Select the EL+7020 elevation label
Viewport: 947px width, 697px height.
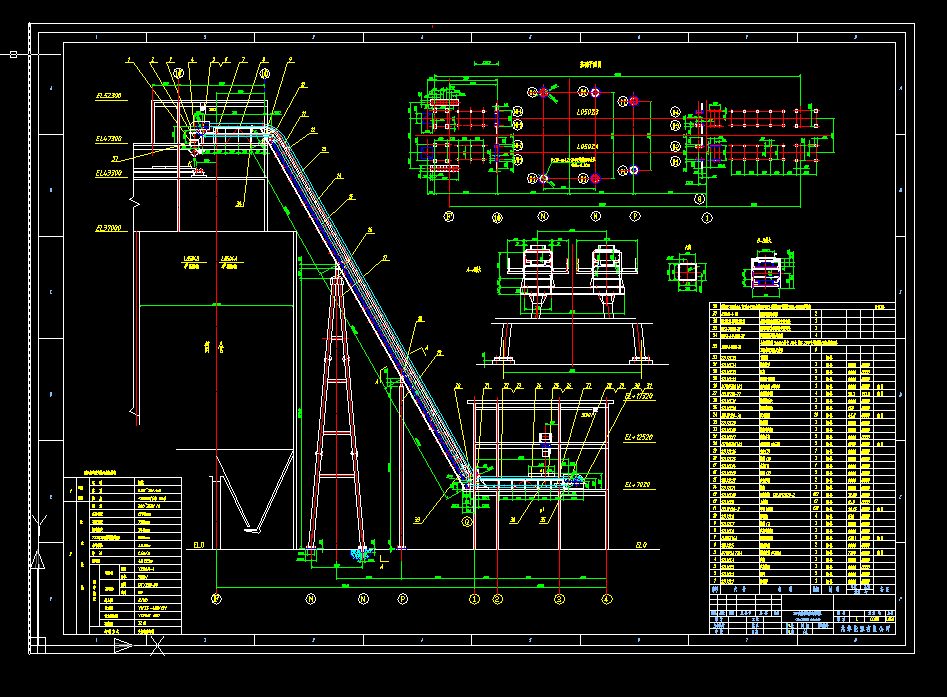(x=637, y=484)
